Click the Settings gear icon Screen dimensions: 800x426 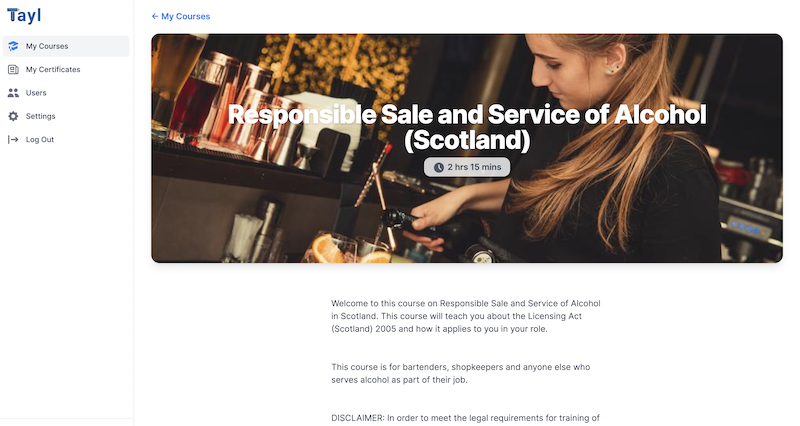(13, 116)
